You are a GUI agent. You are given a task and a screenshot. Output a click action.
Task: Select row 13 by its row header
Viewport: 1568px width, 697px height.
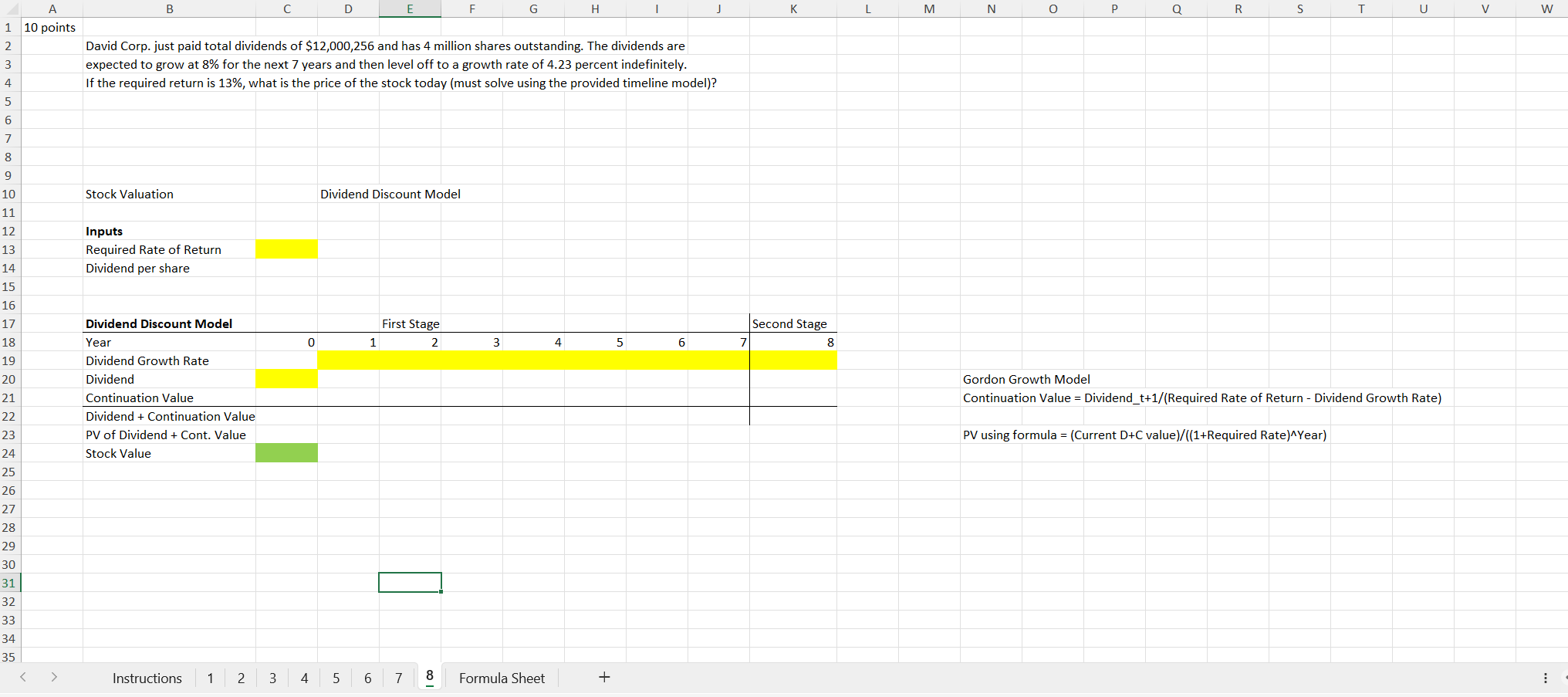(x=10, y=249)
